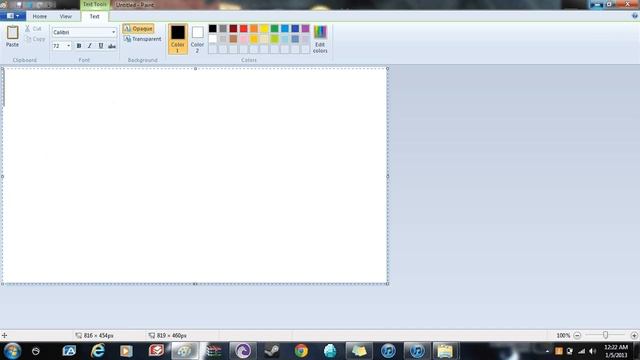Click the Paint taskbar icon
This screenshot has width=640, height=360.
184,351
